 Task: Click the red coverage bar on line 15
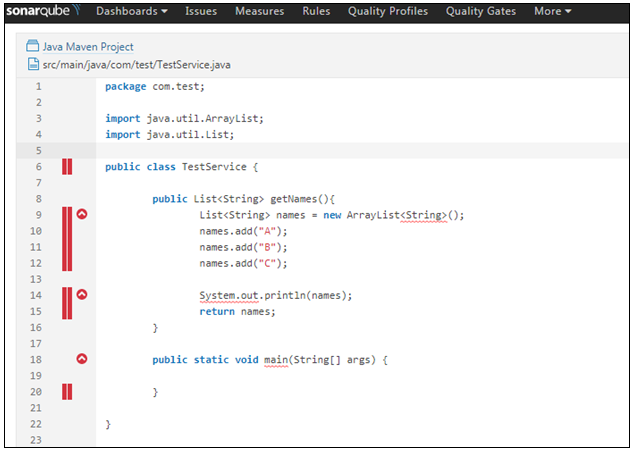click(x=67, y=312)
